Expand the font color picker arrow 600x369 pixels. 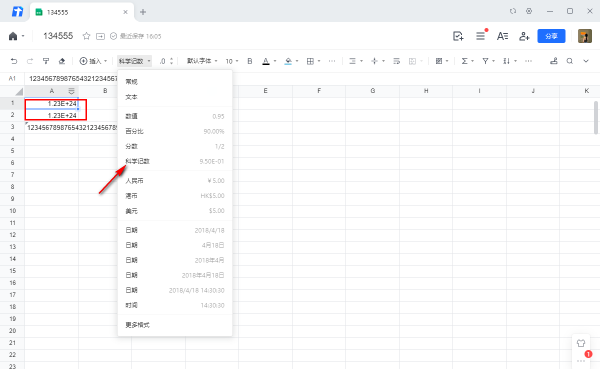point(275,61)
